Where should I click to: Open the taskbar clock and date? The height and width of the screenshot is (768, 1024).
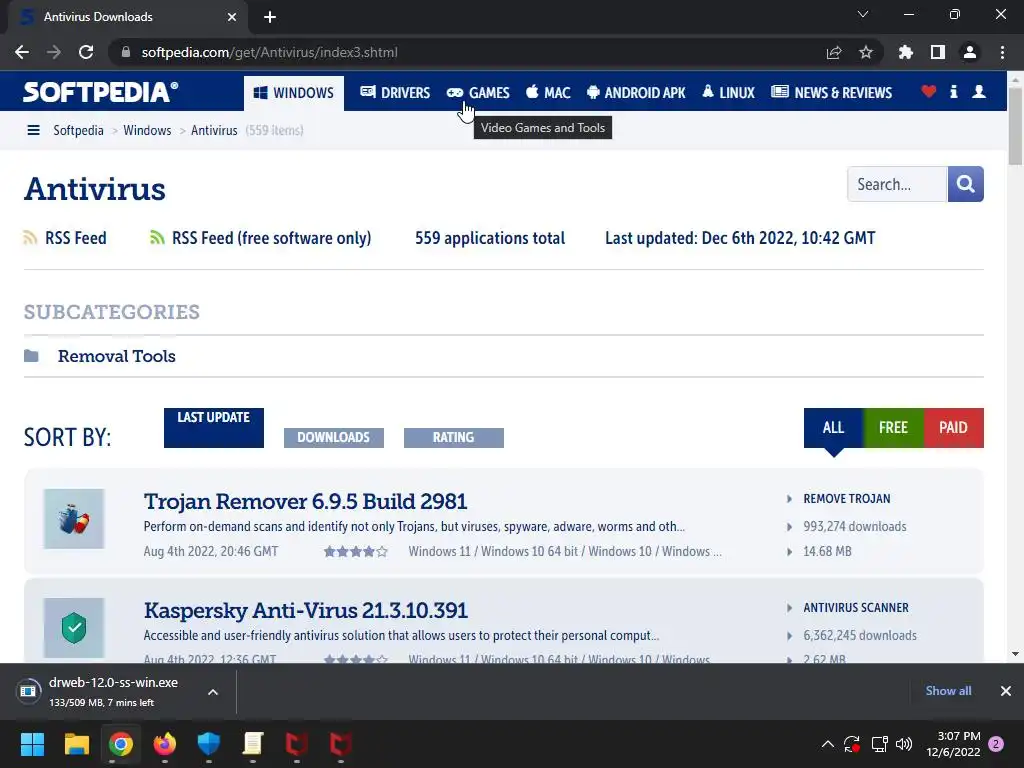(953, 744)
